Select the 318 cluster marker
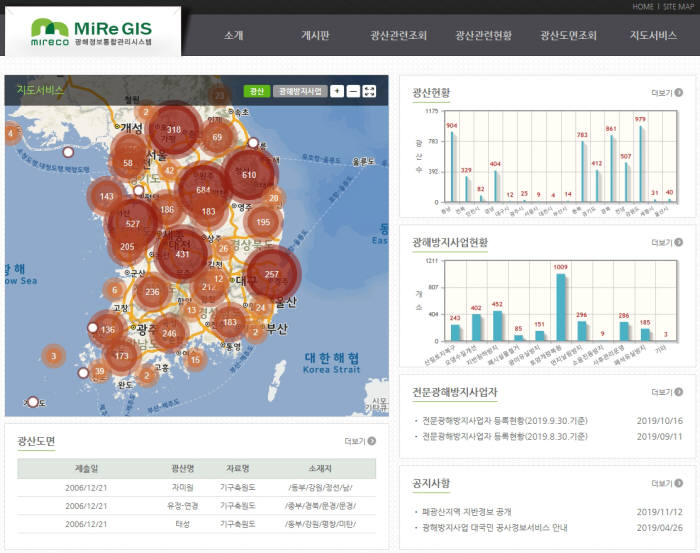Viewport: 700px width, 553px height. click(x=174, y=129)
